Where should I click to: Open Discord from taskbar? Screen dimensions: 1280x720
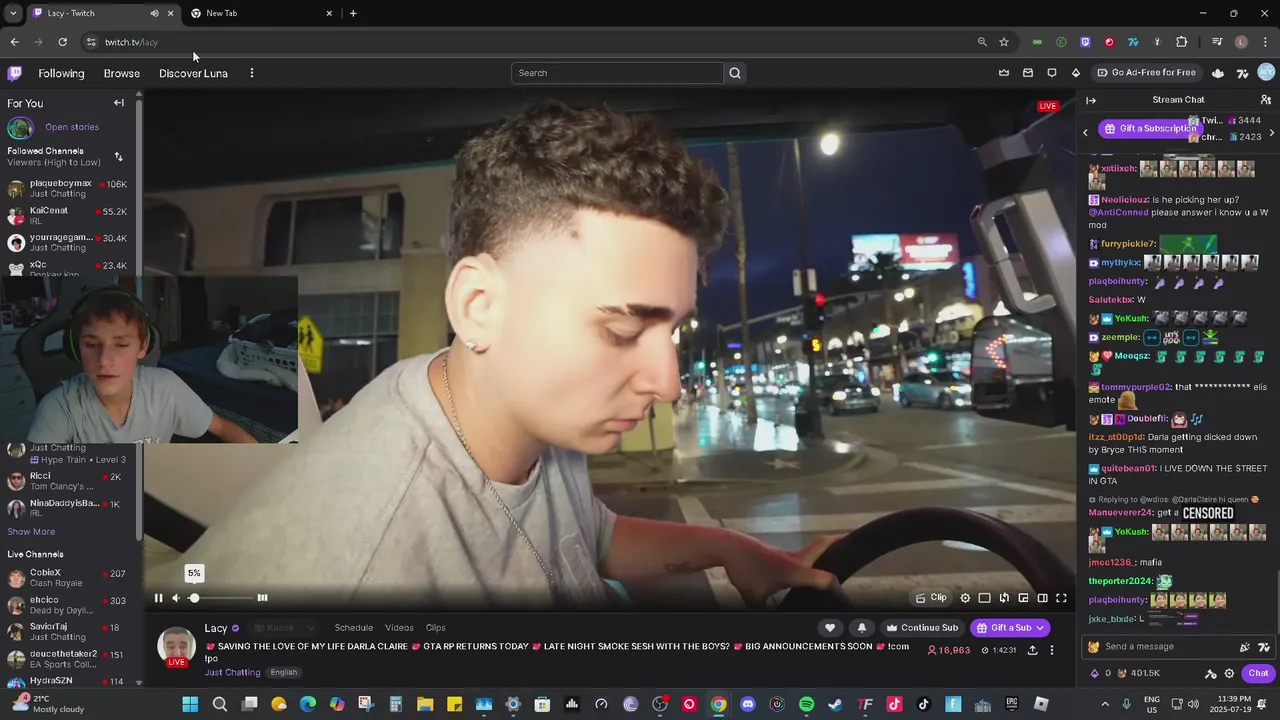coord(747,704)
